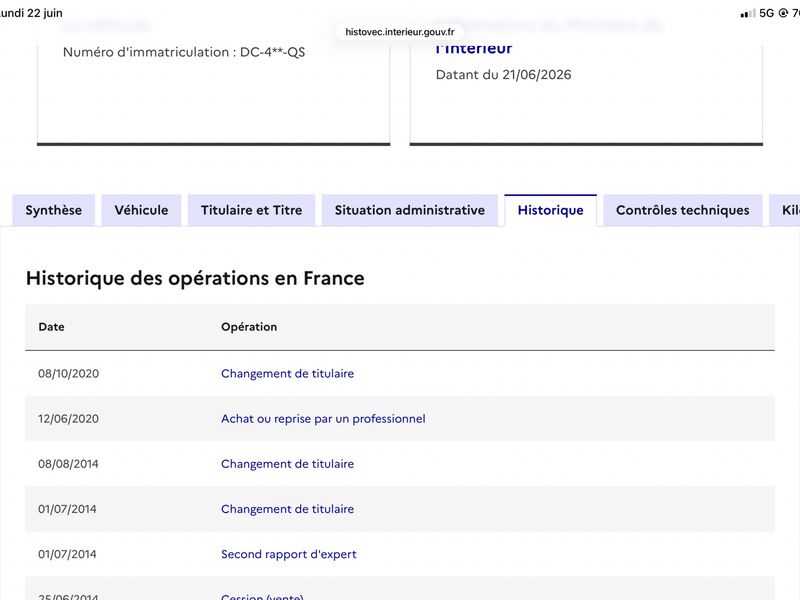Click the Date column header
The height and width of the screenshot is (600, 800).
(x=52, y=327)
